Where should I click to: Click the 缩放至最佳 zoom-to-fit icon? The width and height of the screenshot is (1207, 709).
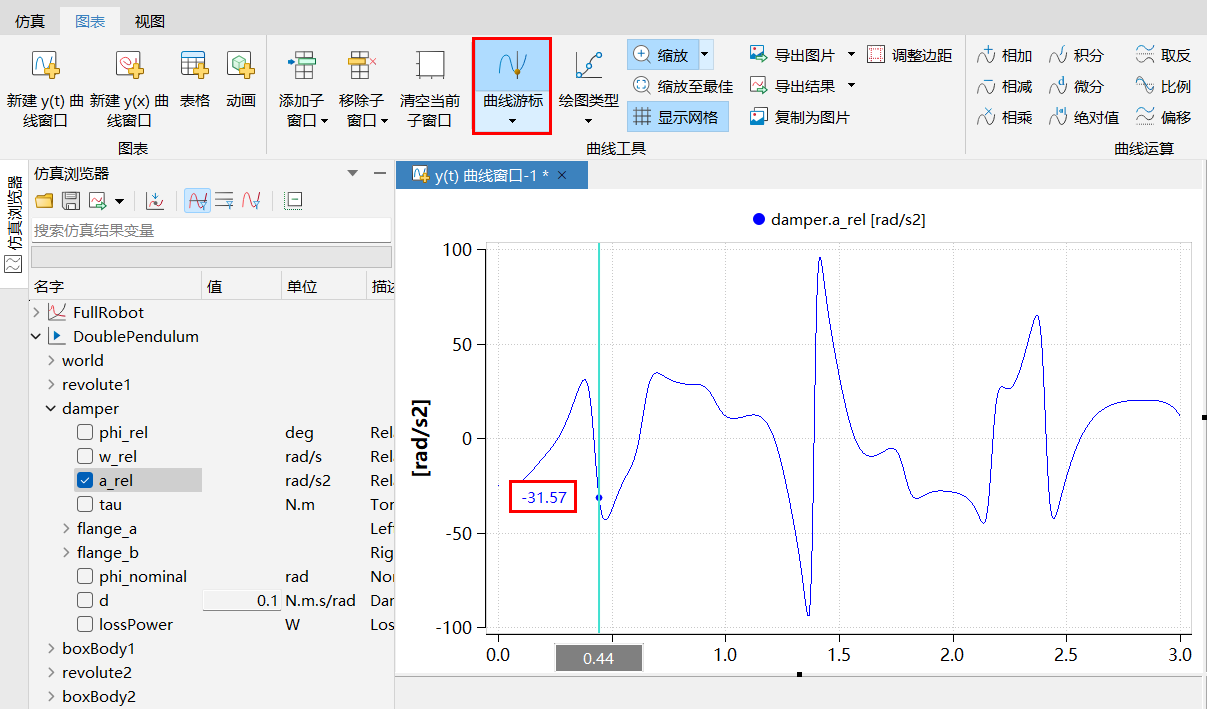tap(643, 86)
